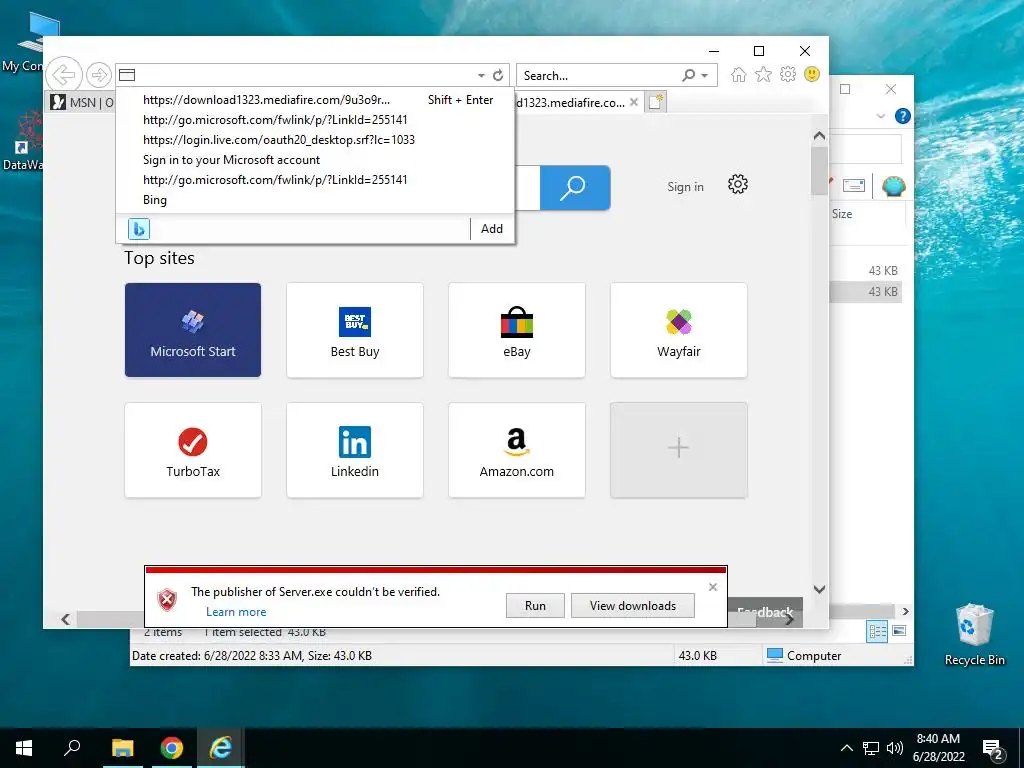Open the Recycle Bin desktop icon

[x=974, y=634]
